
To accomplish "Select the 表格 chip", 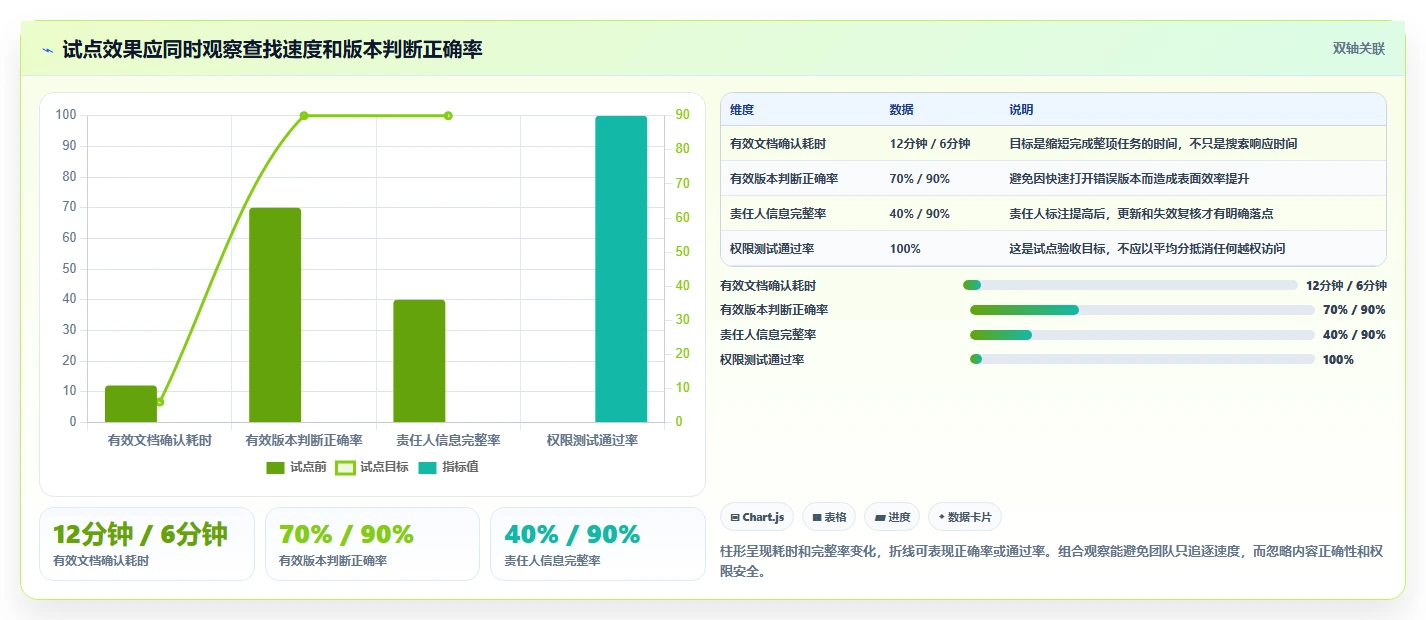I will [x=829, y=517].
